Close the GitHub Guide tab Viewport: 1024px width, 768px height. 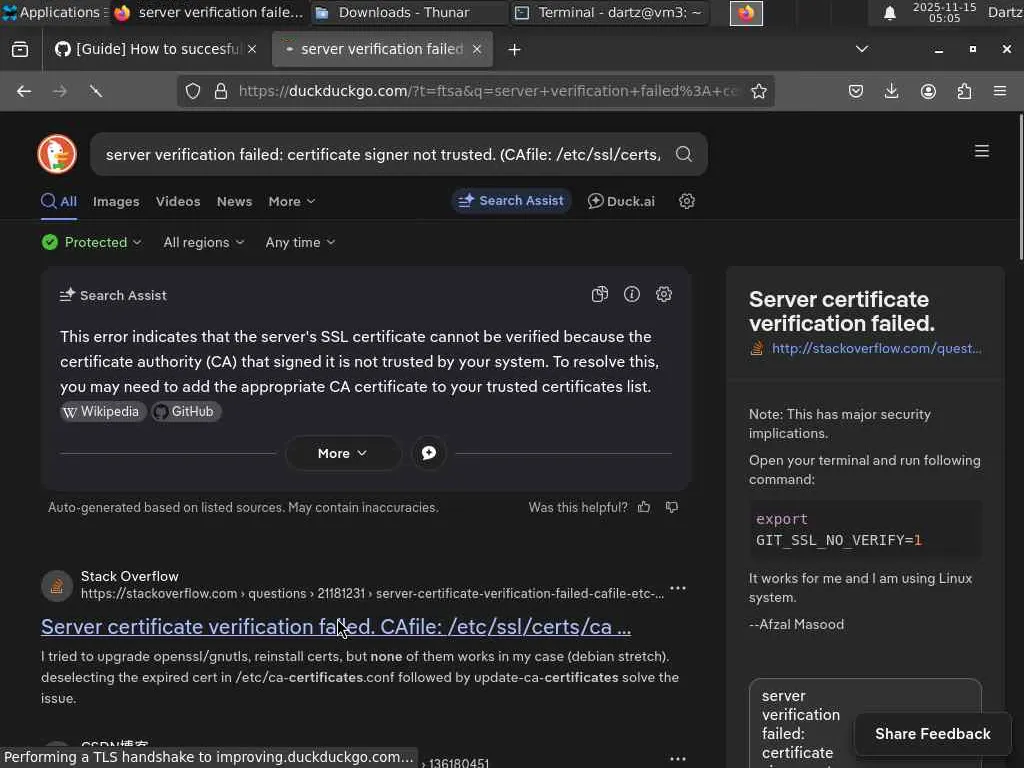[252, 50]
